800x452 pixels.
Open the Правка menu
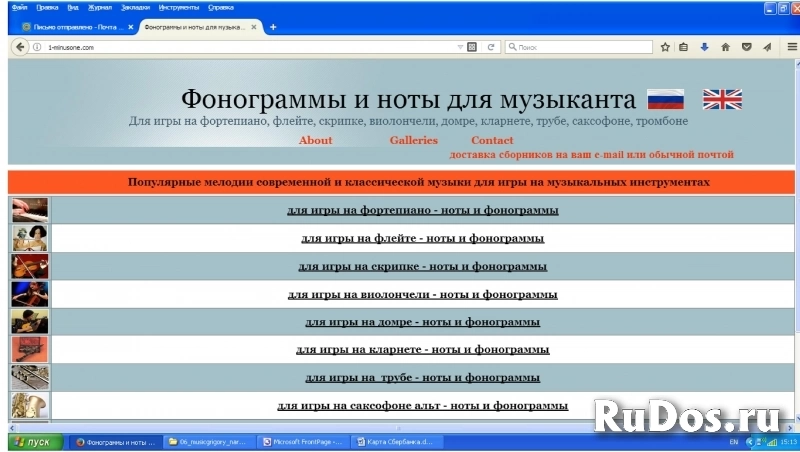click(47, 8)
